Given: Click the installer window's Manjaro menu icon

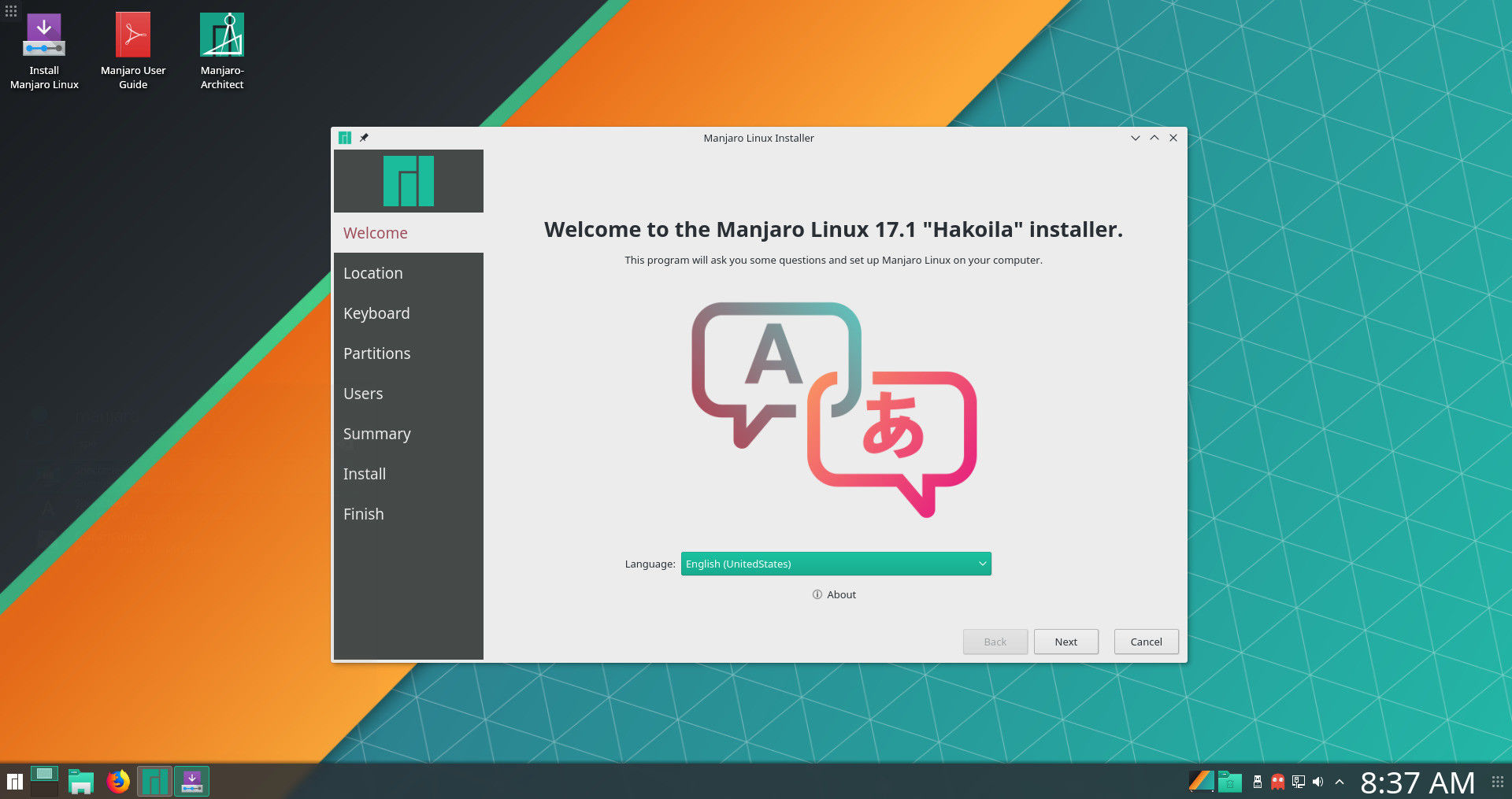Looking at the screenshot, I should pos(344,138).
